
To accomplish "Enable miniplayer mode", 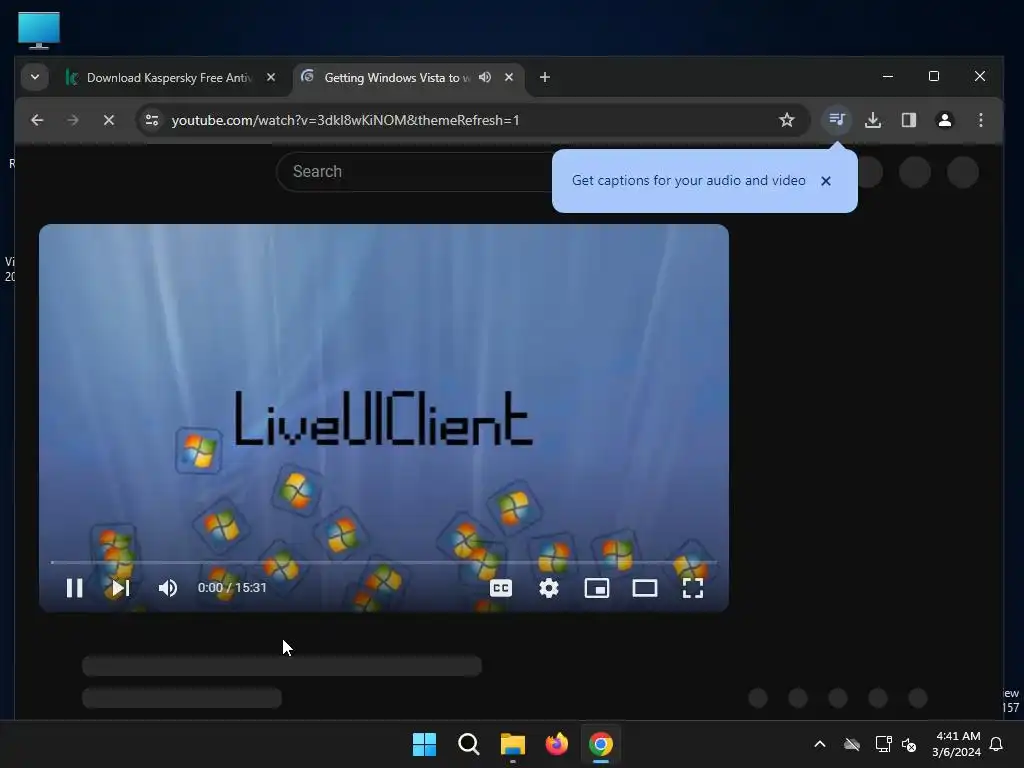I will tap(596, 588).
